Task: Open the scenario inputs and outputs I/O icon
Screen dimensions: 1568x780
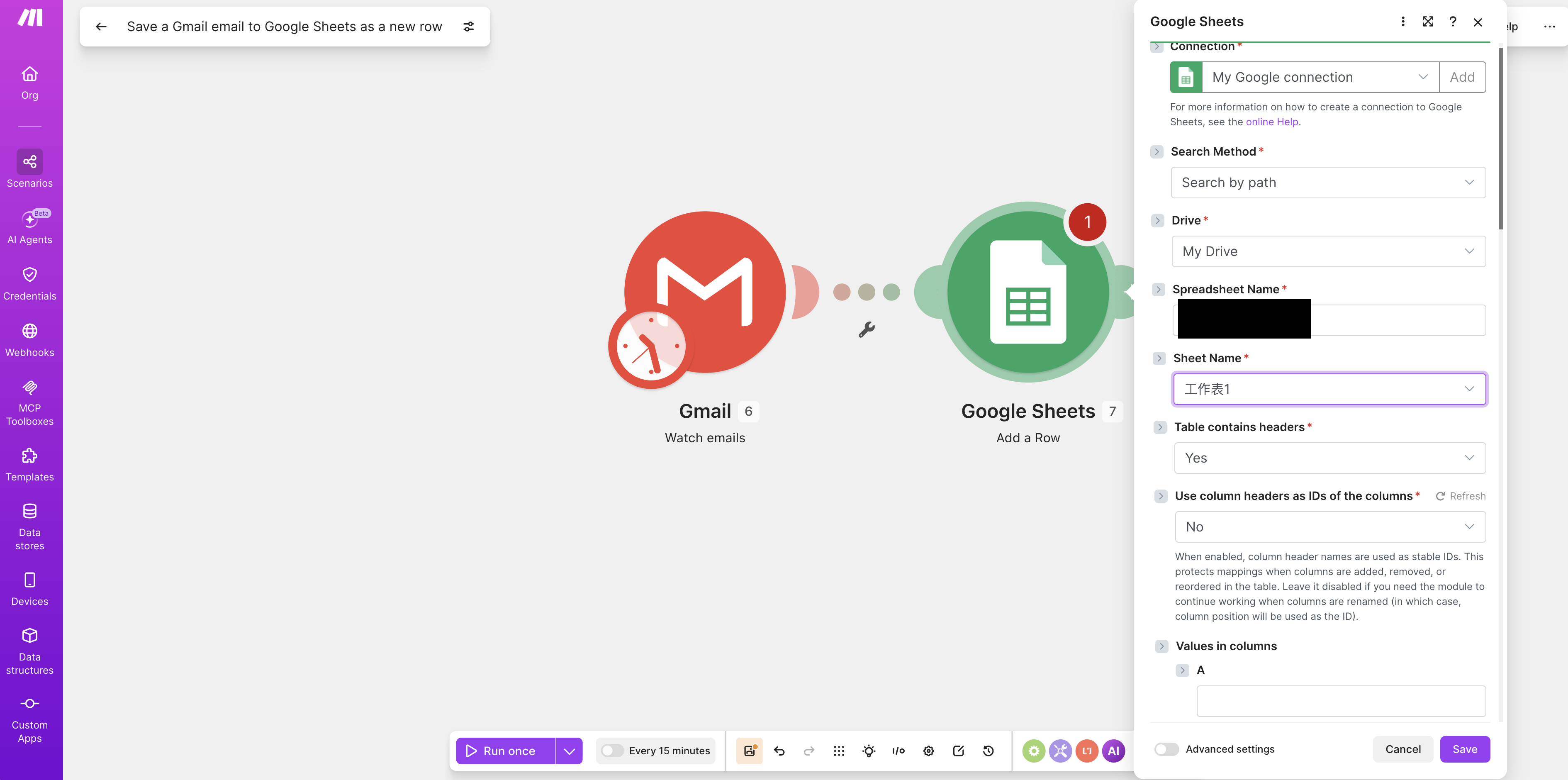Action: click(898, 751)
